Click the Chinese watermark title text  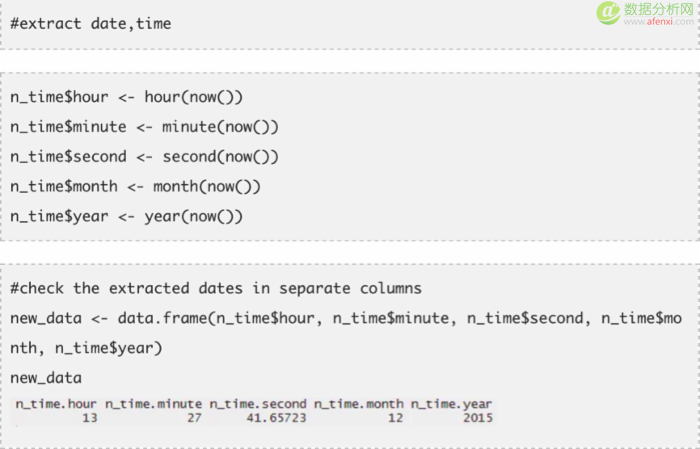click(658, 8)
